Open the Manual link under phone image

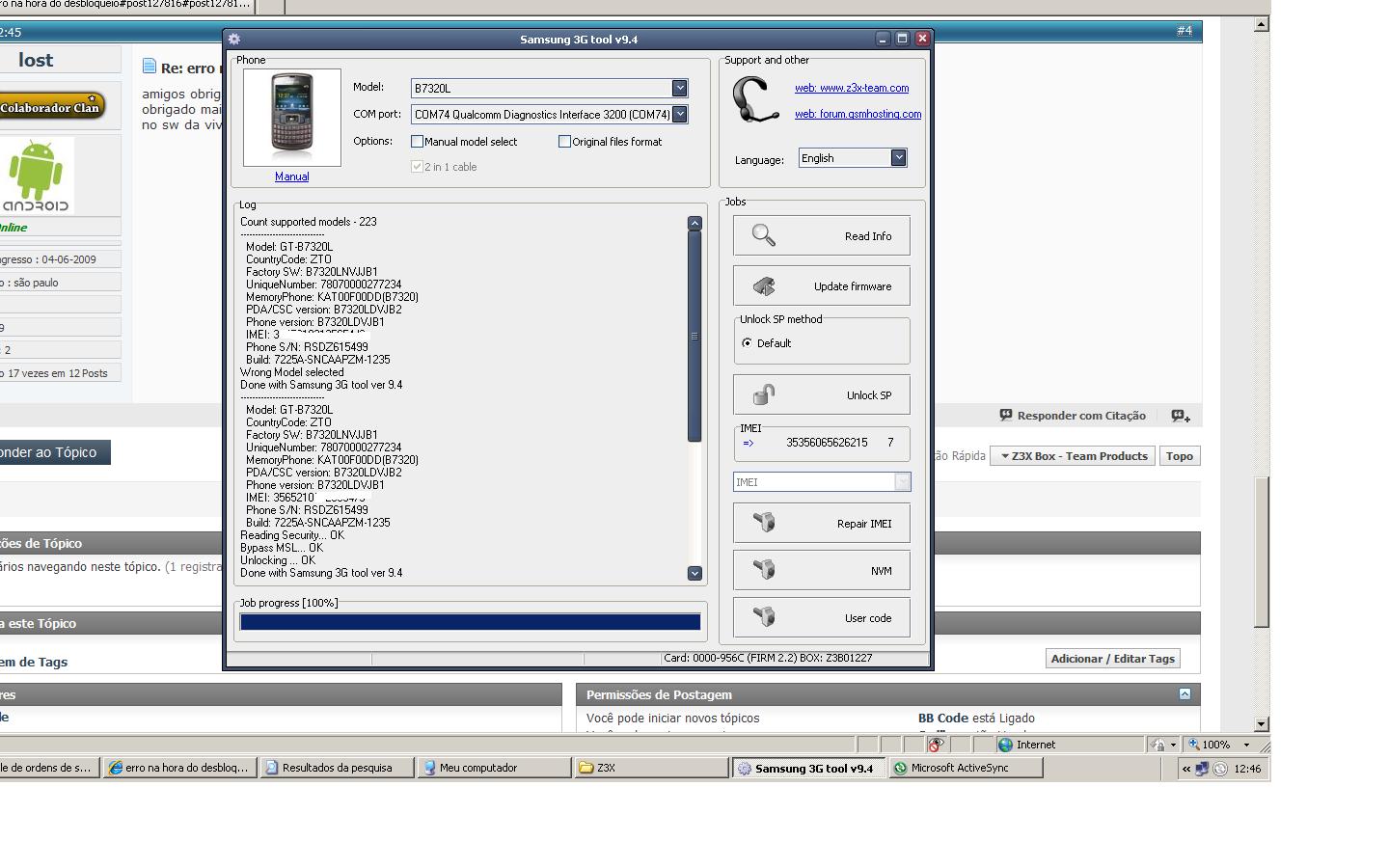(x=291, y=176)
